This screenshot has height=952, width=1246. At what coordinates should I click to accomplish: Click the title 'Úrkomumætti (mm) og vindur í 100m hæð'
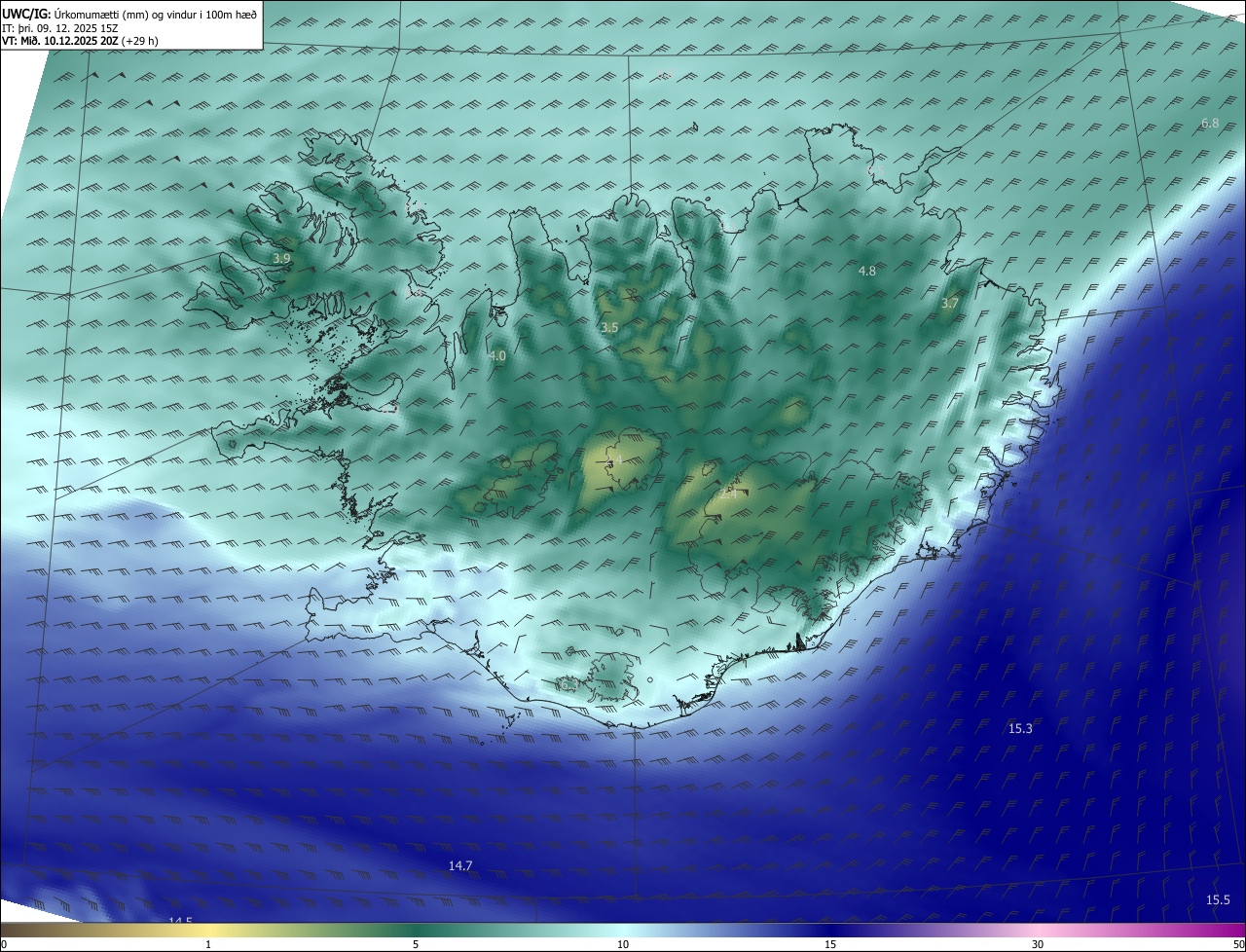click(155, 15)
